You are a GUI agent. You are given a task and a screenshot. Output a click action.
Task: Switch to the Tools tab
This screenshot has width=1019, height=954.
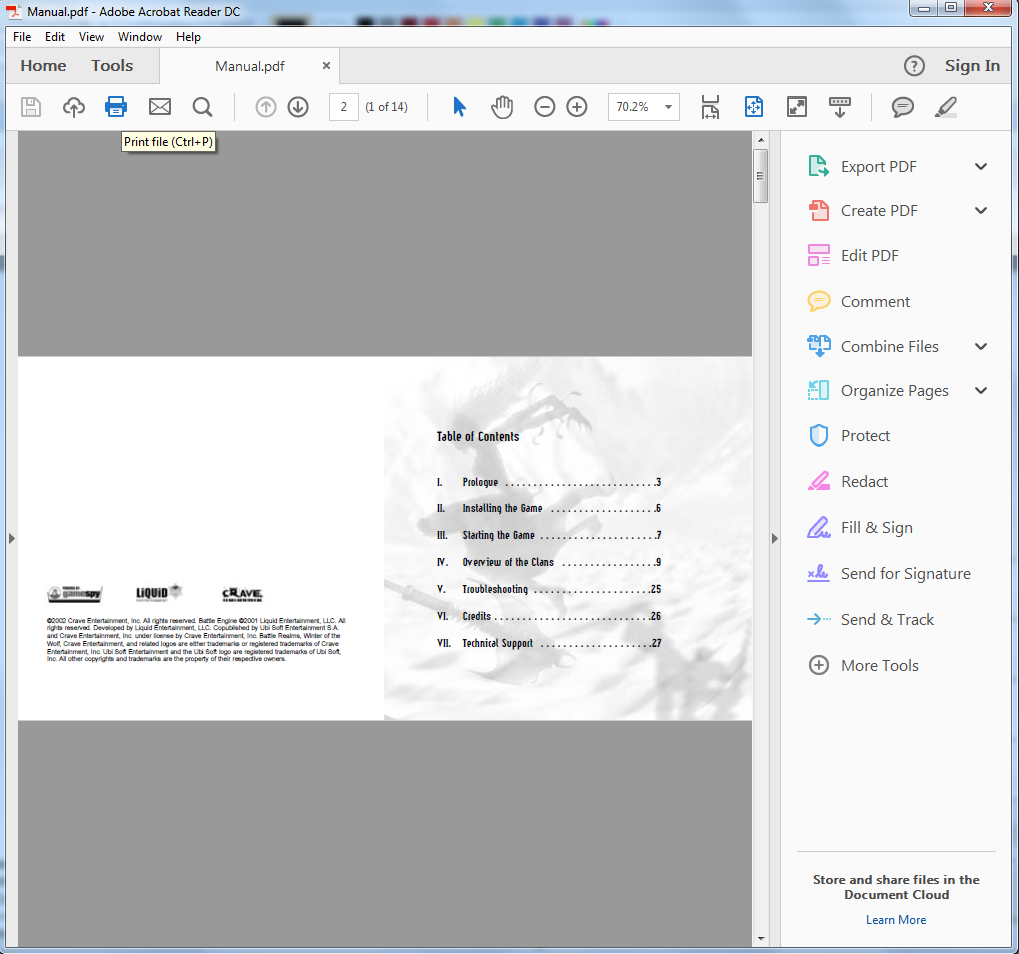112,66
